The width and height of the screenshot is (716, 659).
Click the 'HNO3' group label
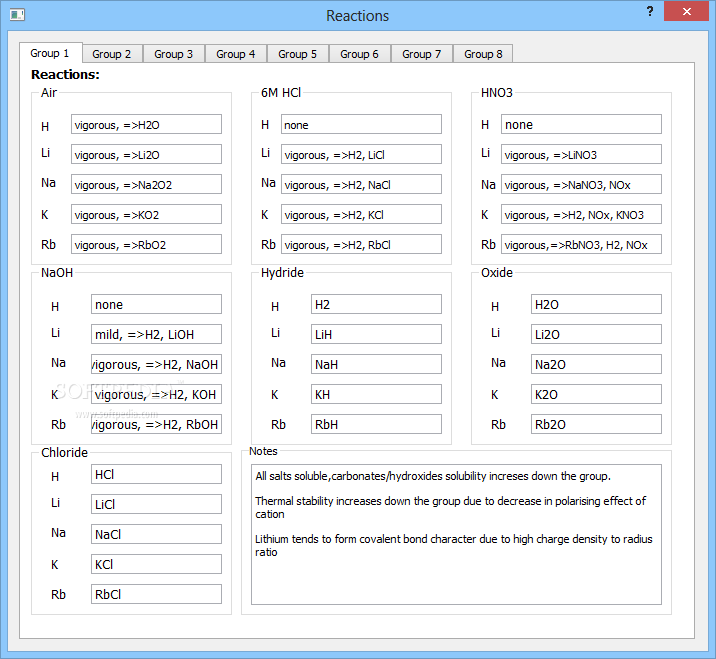click(x=497, y=93)
